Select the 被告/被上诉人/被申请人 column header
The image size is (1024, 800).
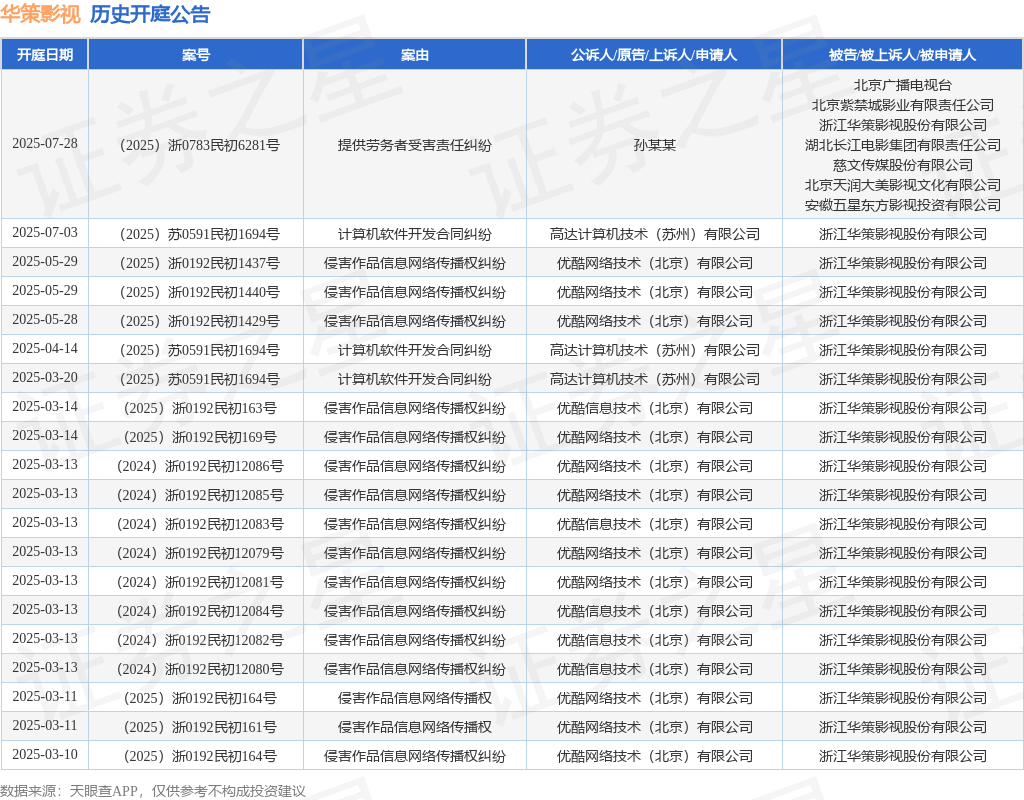tap(903, 55)
